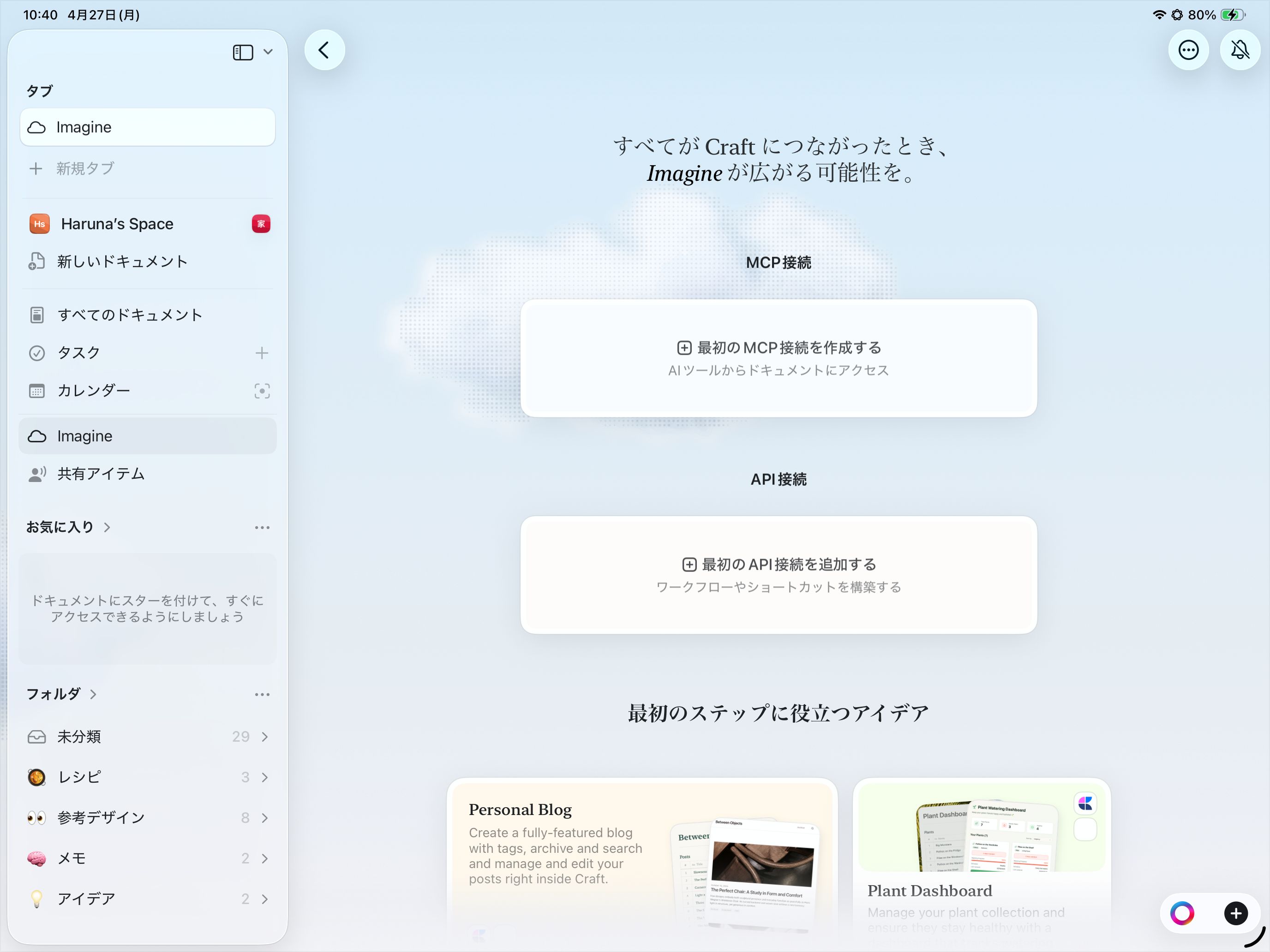Expand 参考デザイン folder chevron

(265, 818)
